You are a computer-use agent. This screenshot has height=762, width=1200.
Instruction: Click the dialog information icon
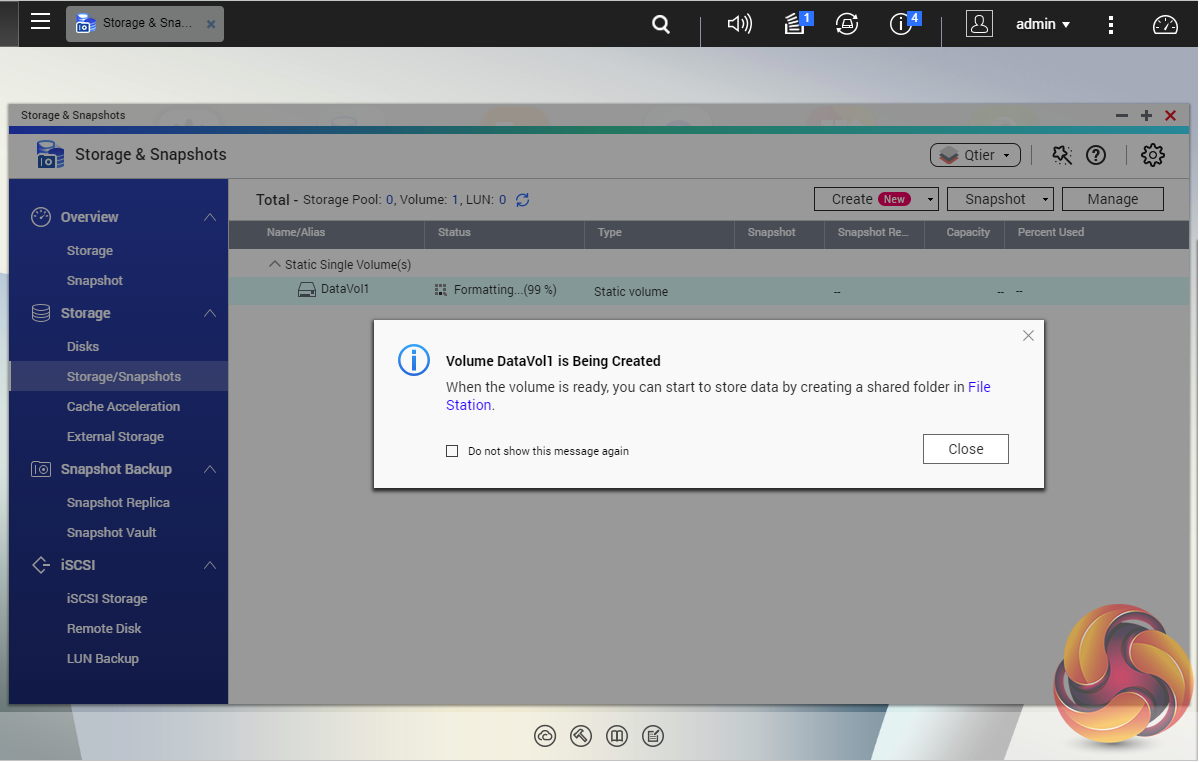pos(414,360)
